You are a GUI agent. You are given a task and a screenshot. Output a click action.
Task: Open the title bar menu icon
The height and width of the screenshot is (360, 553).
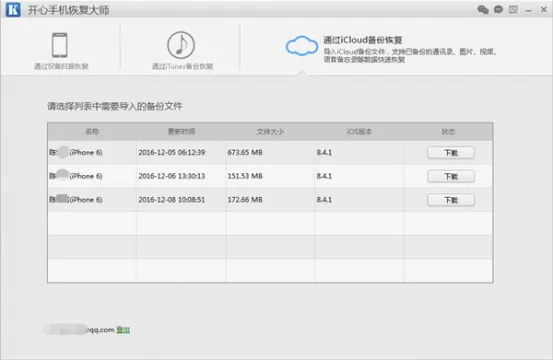[513, 10]
